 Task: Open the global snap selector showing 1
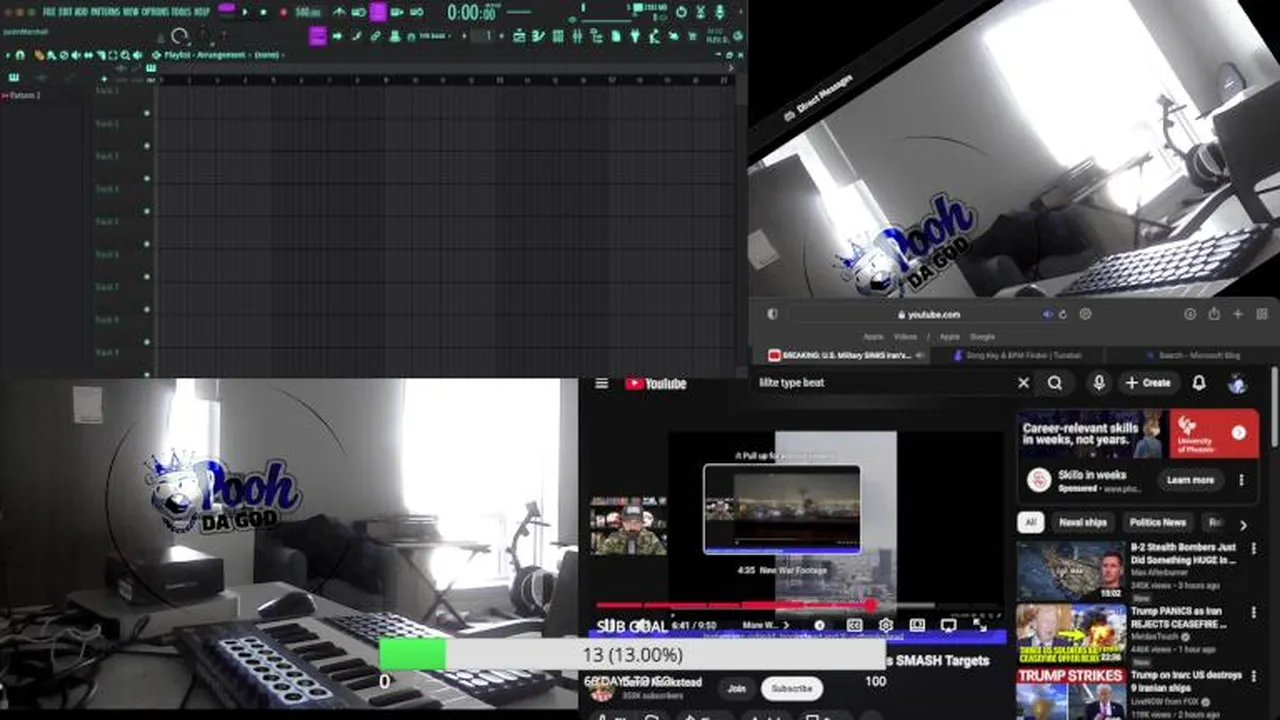coord(486,36)
